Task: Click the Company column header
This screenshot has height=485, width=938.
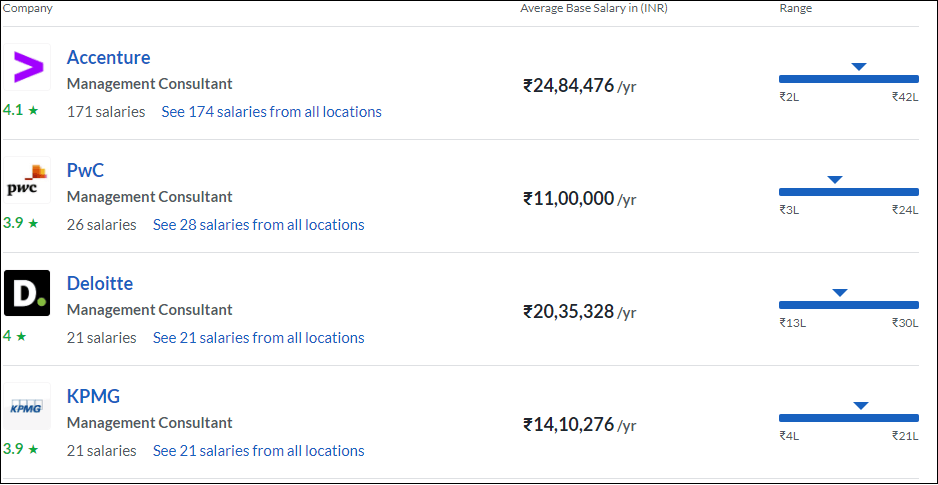Action: [x=28, y=8]
